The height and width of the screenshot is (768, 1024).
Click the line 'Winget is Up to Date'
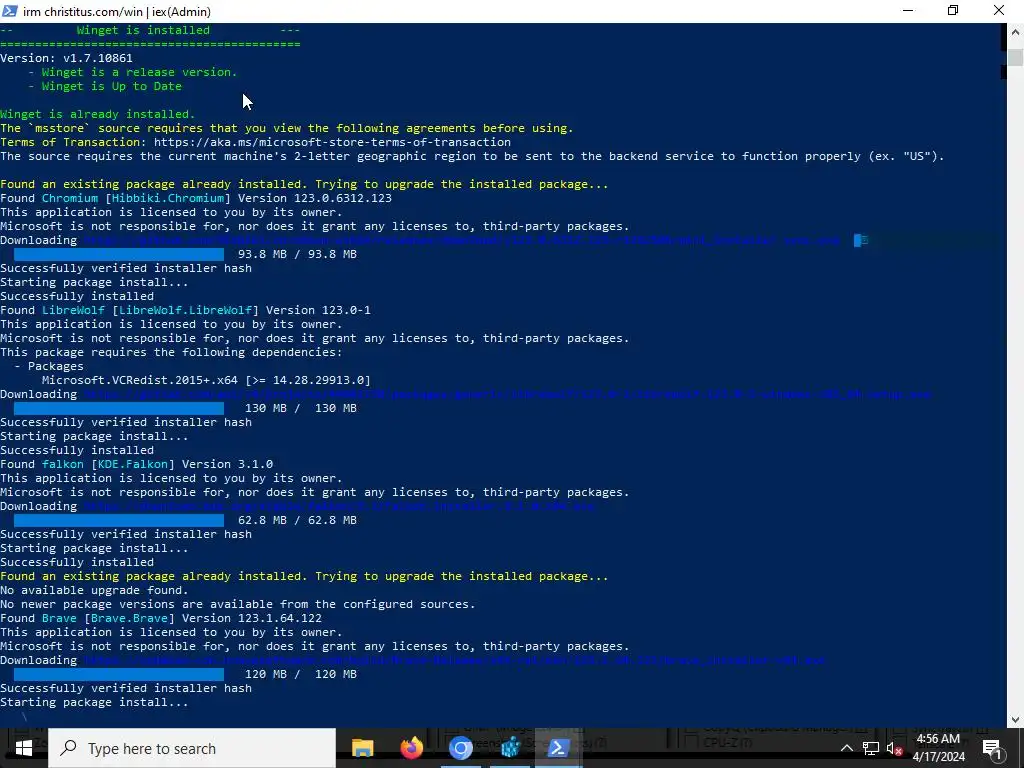click(x=112, y=86)
